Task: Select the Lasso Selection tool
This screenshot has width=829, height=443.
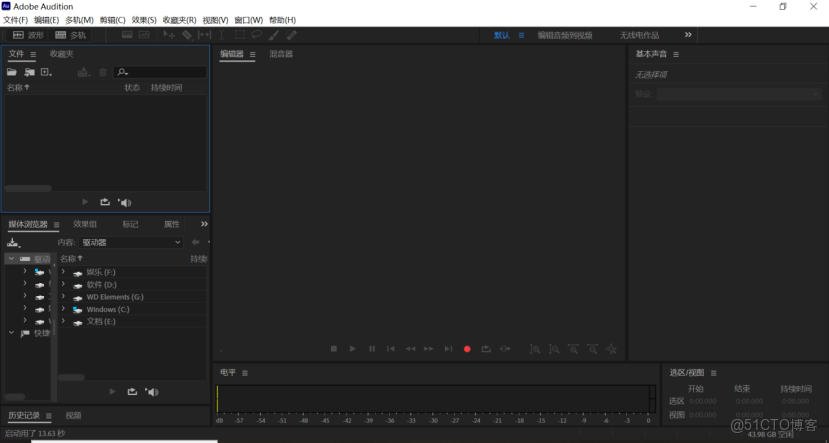Action: point(256,35)
